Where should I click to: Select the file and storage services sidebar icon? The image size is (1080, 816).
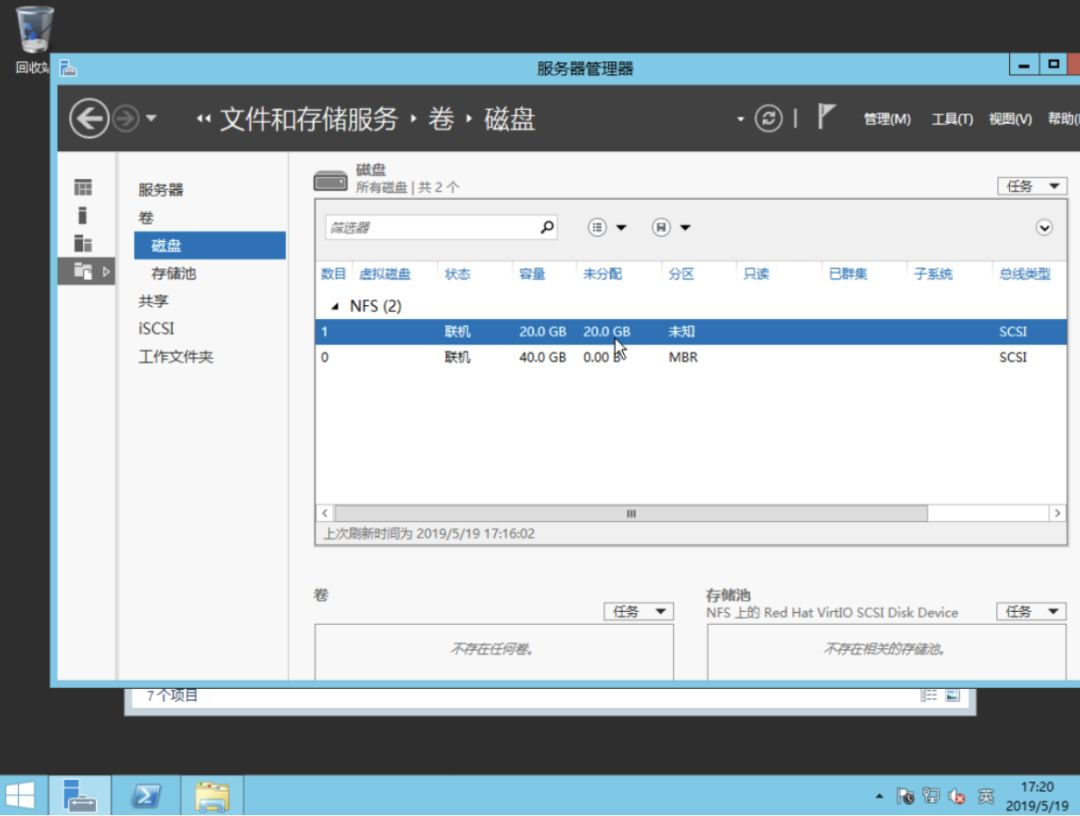tap(85, 269)
